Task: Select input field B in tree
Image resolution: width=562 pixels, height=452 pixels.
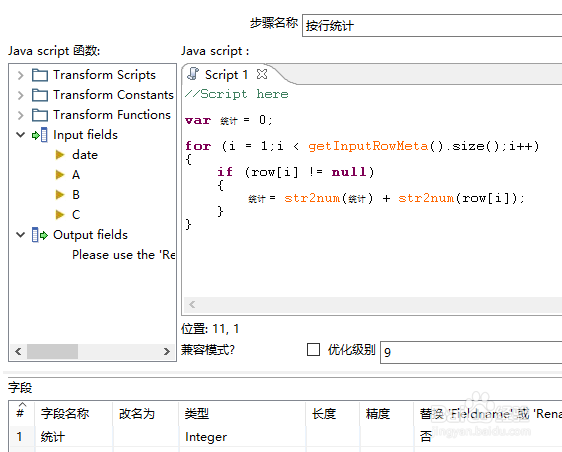Action: click(x=76, y=195)
